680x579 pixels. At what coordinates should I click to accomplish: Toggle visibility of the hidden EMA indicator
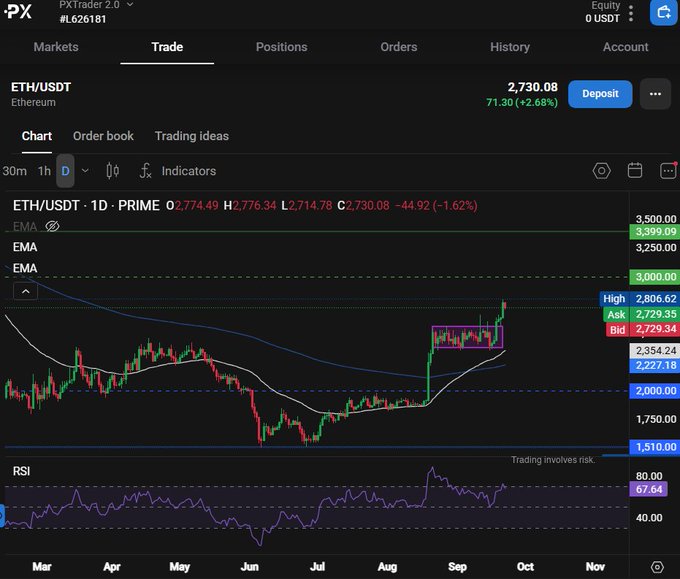click(52, 226)
